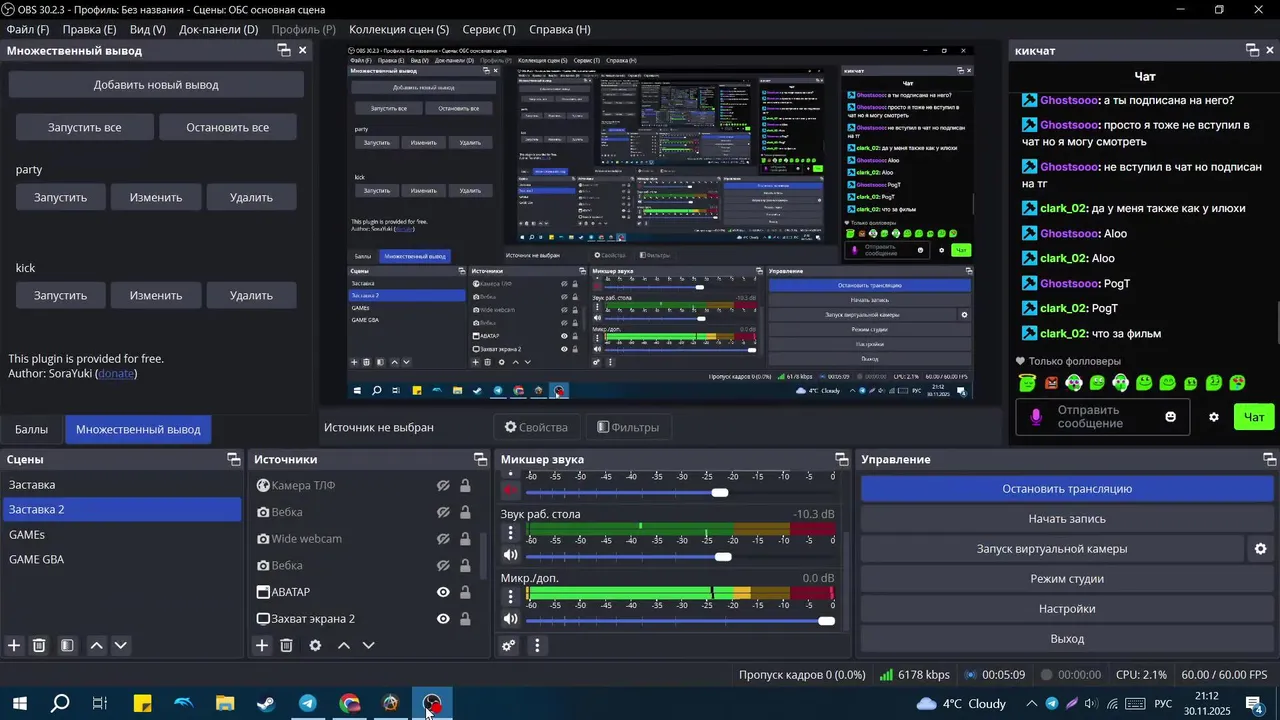Click Запустить for the kick output
Image resolution: width=1280 pixels, height=720 pixels.
click(x=61, y=295)
